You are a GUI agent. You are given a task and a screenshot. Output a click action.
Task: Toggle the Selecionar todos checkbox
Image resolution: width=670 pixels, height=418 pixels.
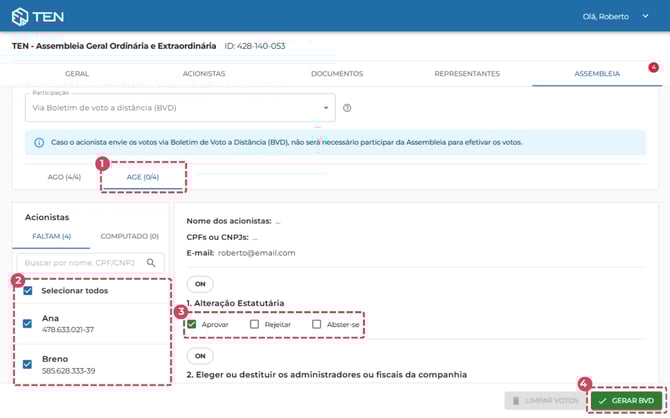(x=27, y=291)
